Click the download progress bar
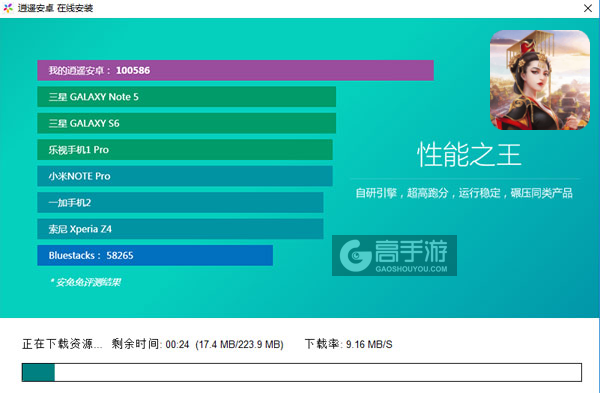Image resolution: width=600 pixels, height=393 pixels. click(302, 372)
